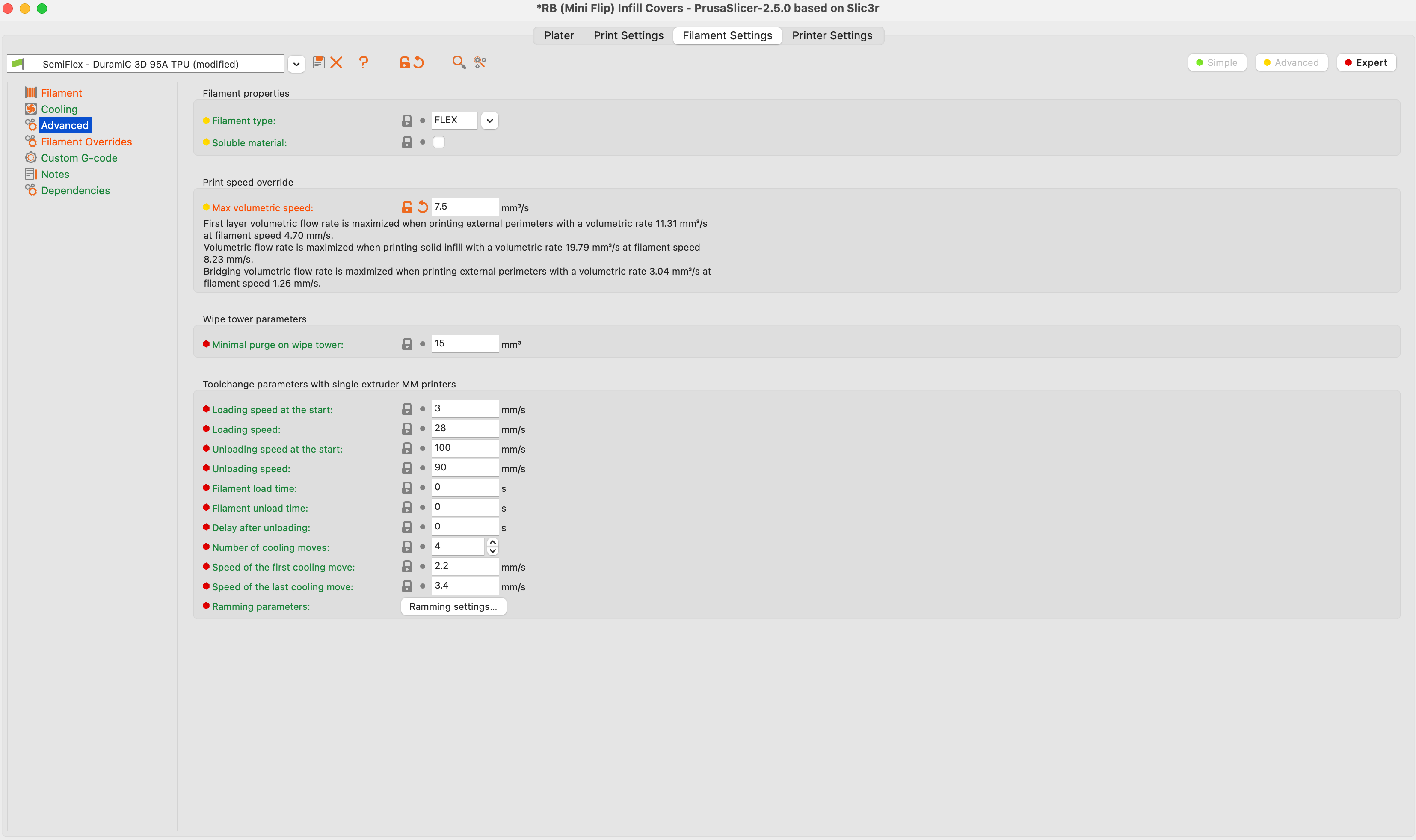Open the Ramming settings button
This screenshot has width=1416, height=840.
(453, 606)
